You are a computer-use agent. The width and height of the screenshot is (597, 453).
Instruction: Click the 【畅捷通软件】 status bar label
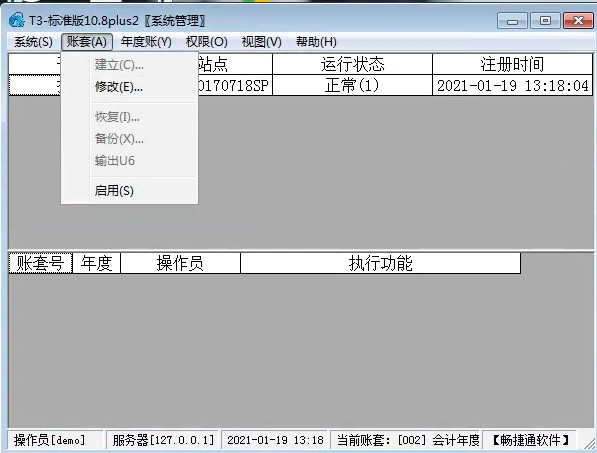(530, 440)
